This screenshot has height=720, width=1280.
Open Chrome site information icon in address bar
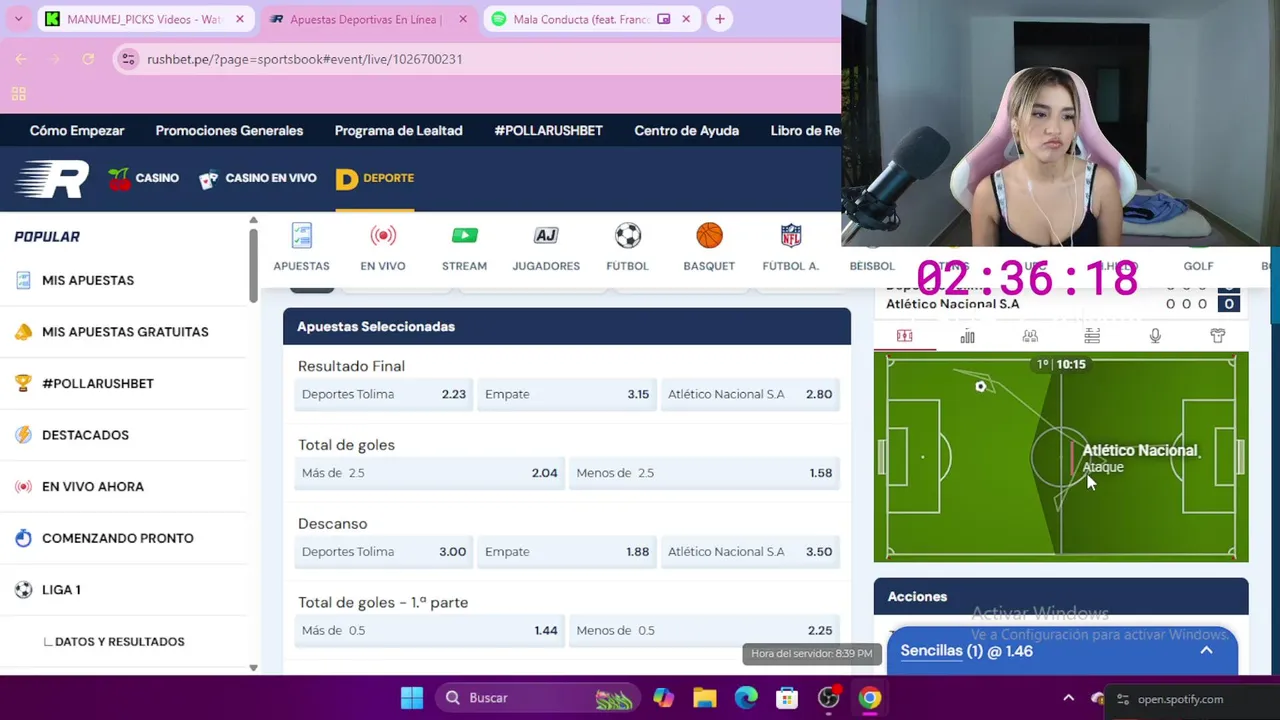[x=128, y=59]
